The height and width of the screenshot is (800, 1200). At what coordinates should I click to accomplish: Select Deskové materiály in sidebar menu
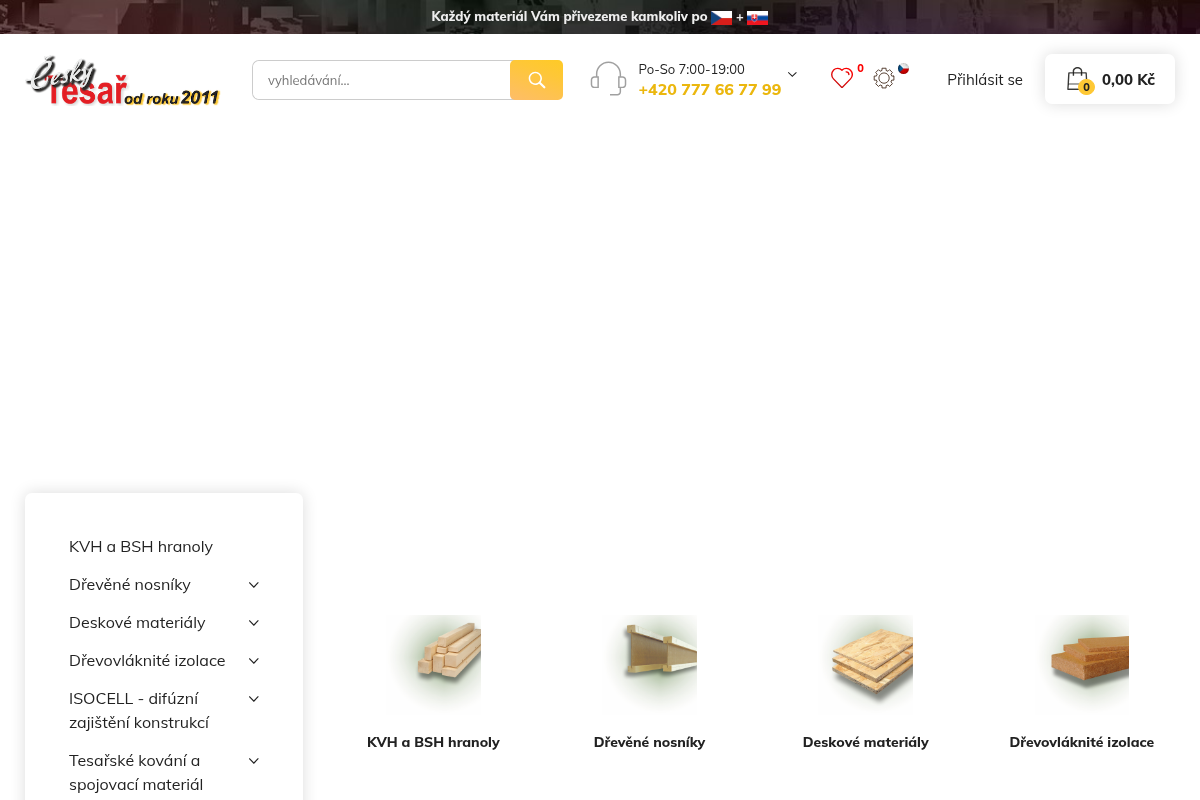tap(137, 623)
